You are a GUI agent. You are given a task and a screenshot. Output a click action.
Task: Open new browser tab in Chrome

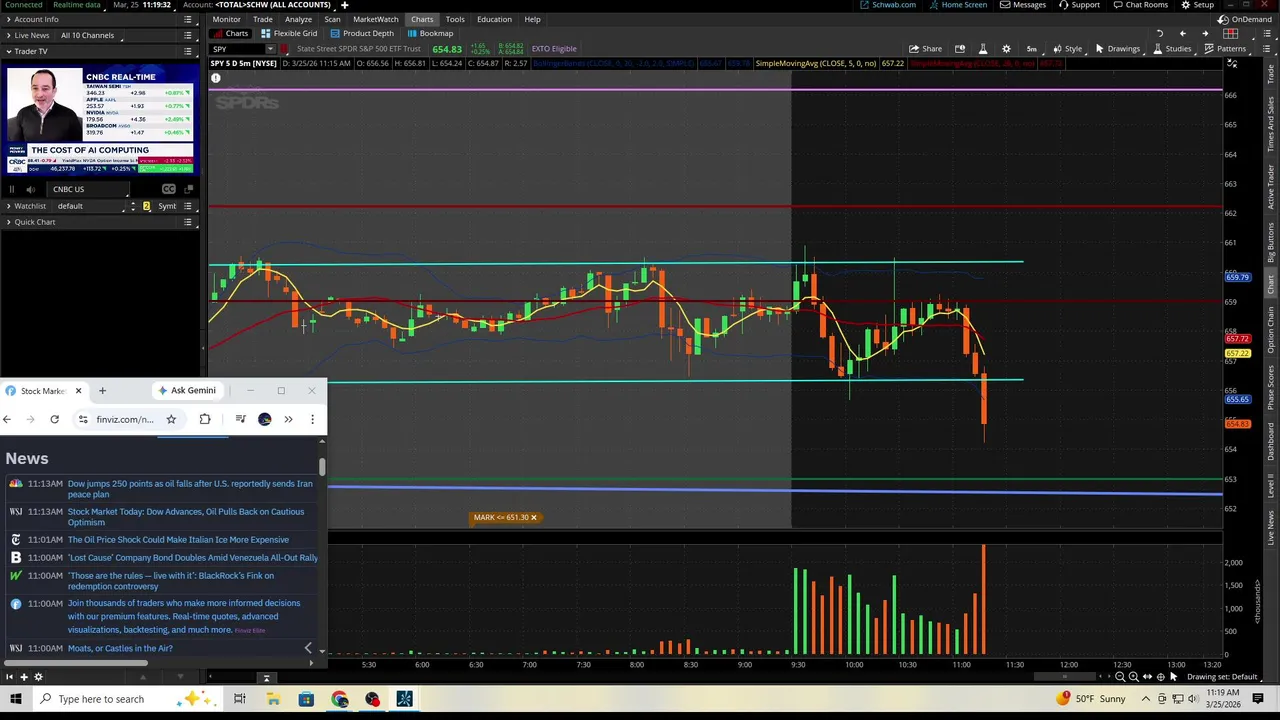pyautogui.click(x=102, y=391)
